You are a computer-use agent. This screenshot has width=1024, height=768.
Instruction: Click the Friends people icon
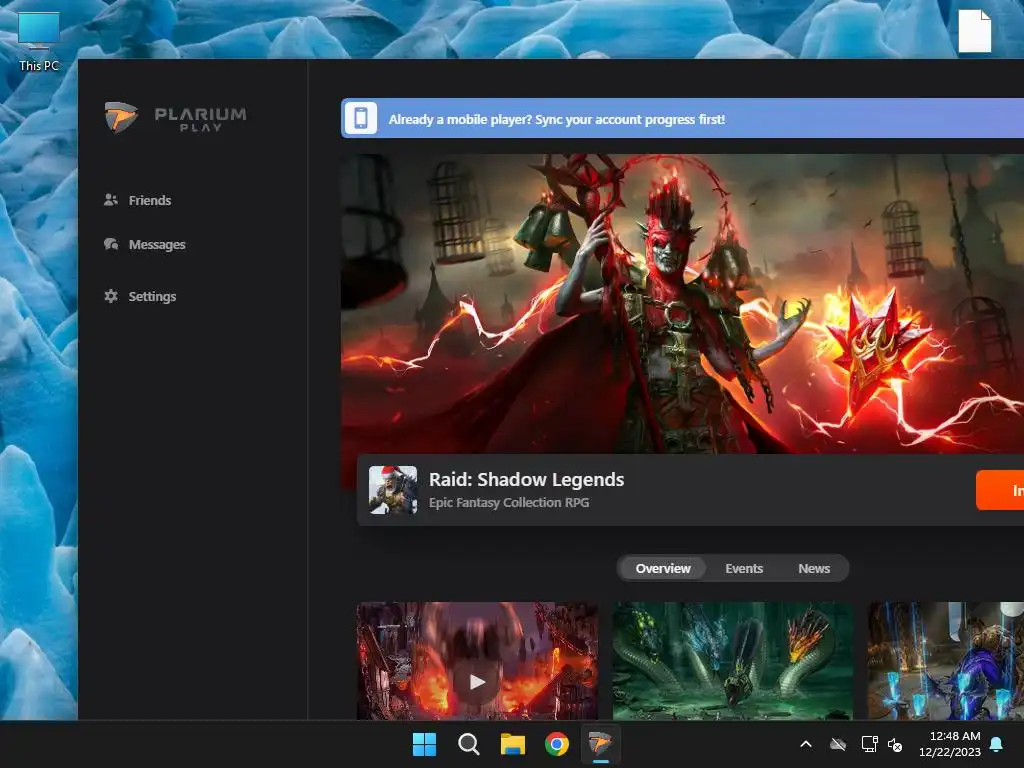click(x=111, y=200)
